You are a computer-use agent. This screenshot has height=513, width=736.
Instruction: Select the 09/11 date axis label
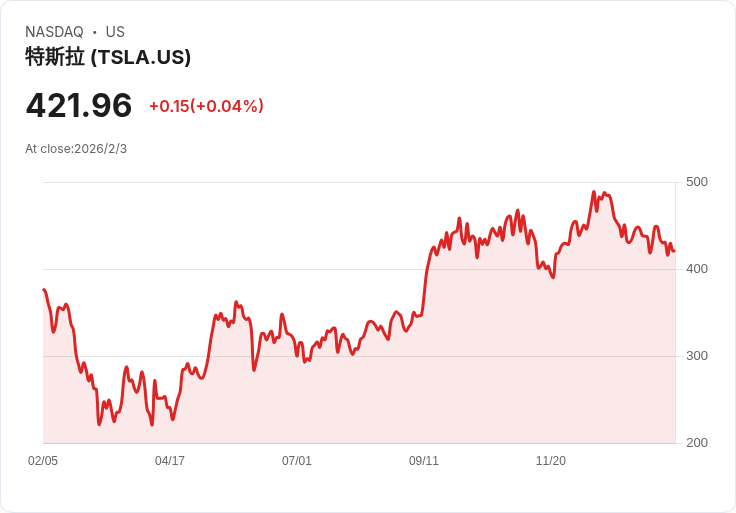coord(424,460)
